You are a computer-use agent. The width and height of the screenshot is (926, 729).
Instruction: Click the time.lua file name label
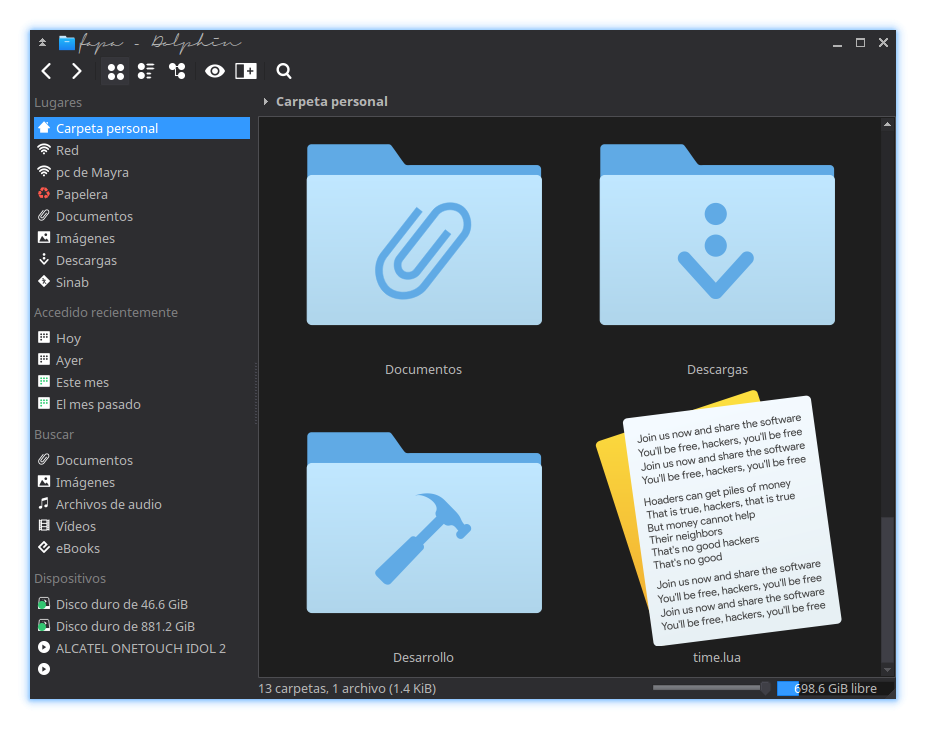click(717, 658)
